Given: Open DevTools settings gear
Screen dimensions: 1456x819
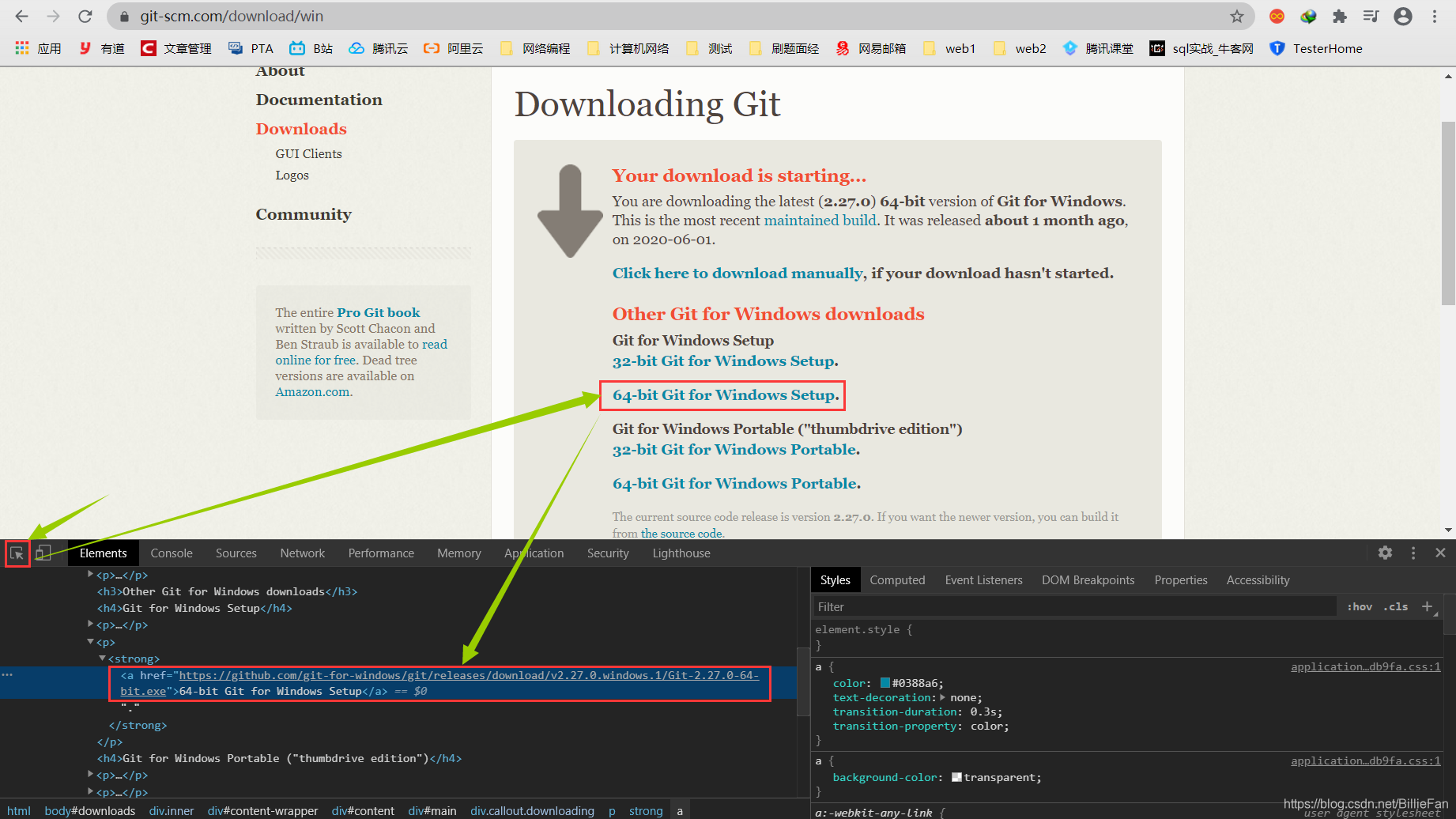Looking at the screenshot, I should (x=1385, y=553).
